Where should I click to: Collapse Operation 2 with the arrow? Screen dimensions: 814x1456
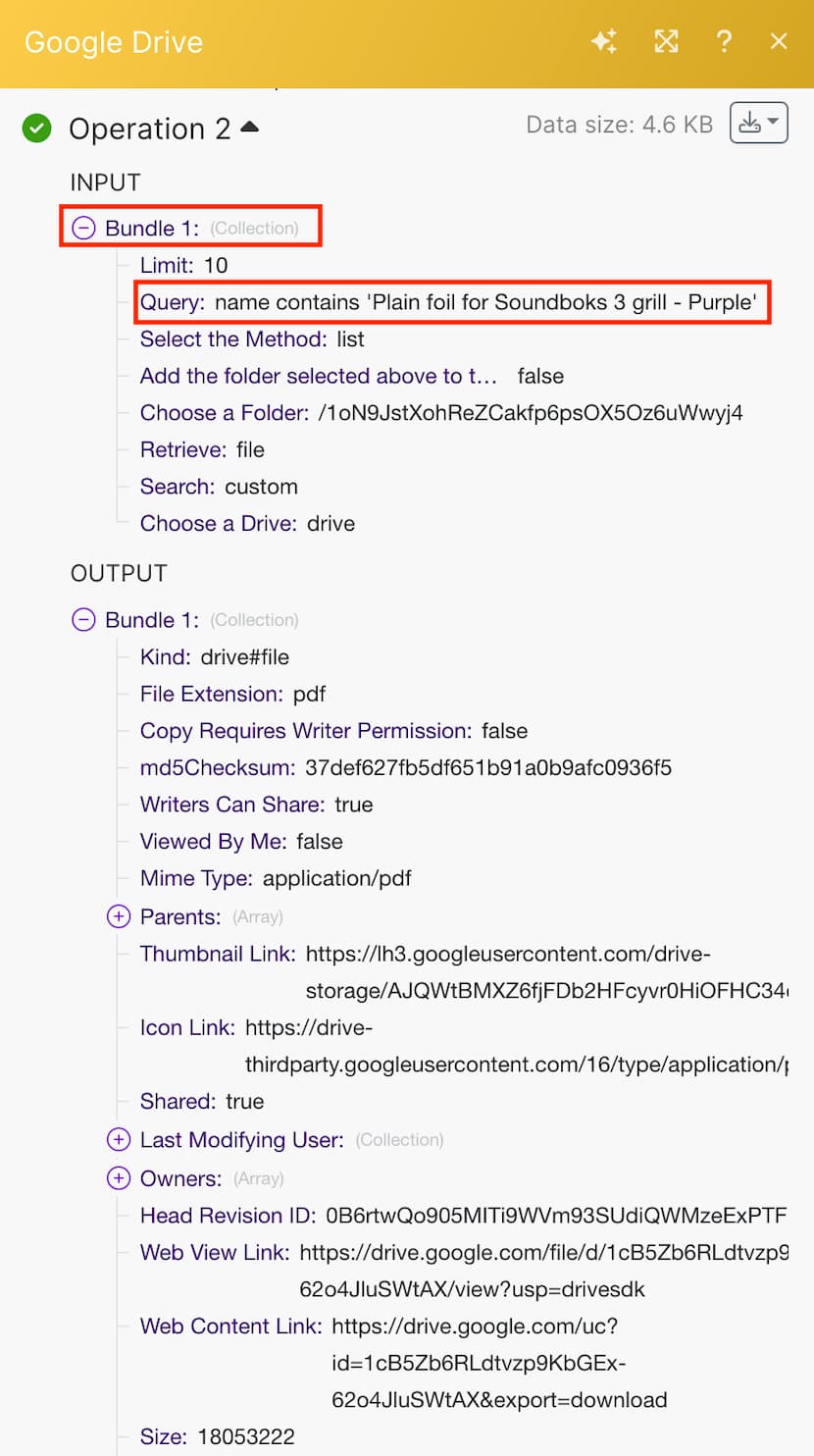click(250, 127)
